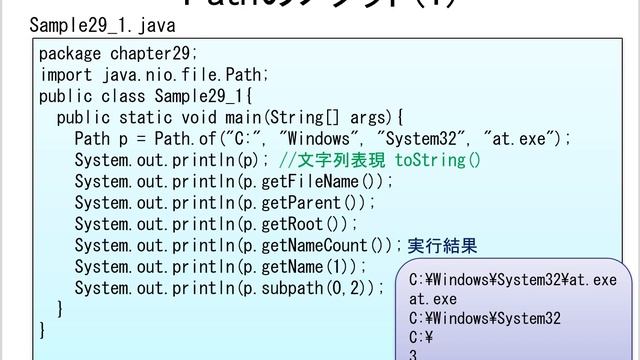Click the import java.nio.file.Path line
The height and width of the screenshot is (360, 640).
point(154,75)
